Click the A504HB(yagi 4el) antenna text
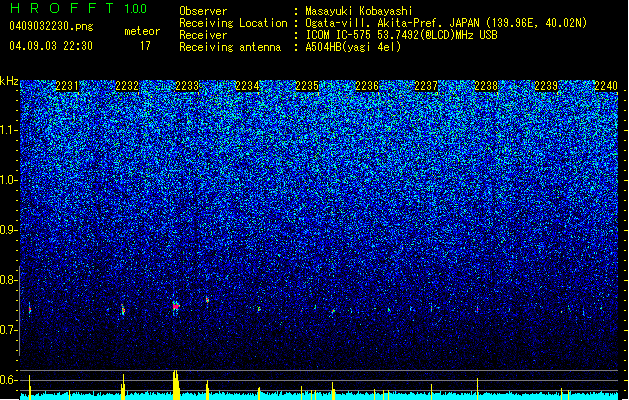 353,47
